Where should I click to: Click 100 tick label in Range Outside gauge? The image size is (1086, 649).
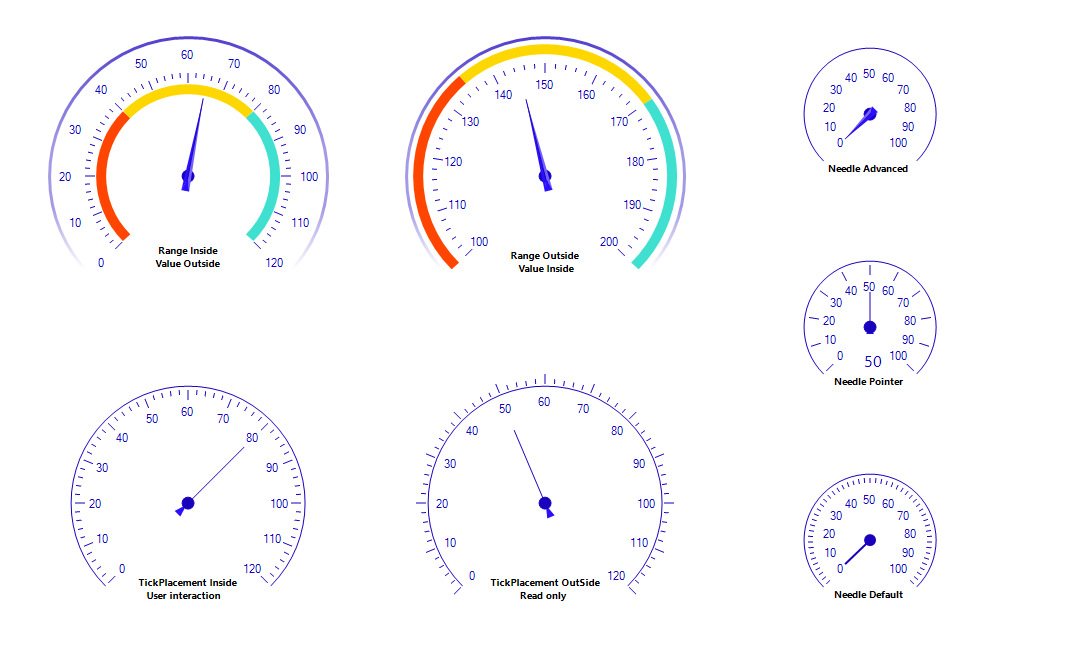[479, 242]
